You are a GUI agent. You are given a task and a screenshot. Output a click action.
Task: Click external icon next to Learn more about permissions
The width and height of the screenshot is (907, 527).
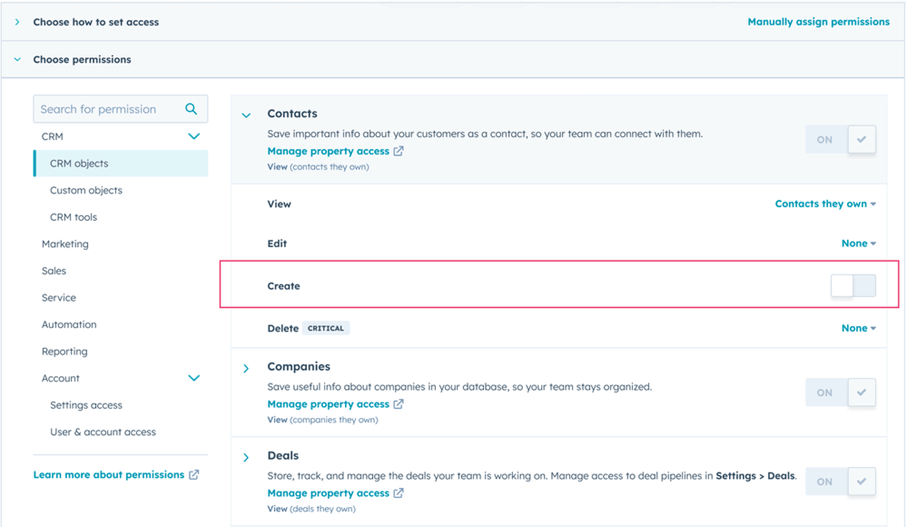point(194,474)
